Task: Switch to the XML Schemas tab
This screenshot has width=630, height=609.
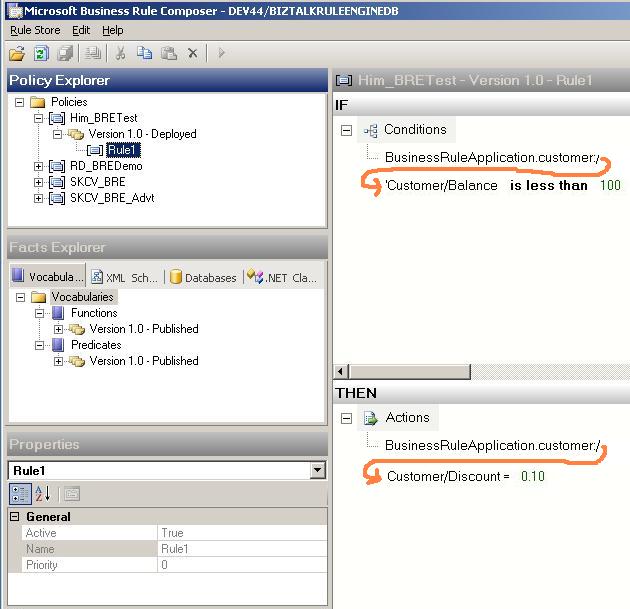Action: point(124,278)
